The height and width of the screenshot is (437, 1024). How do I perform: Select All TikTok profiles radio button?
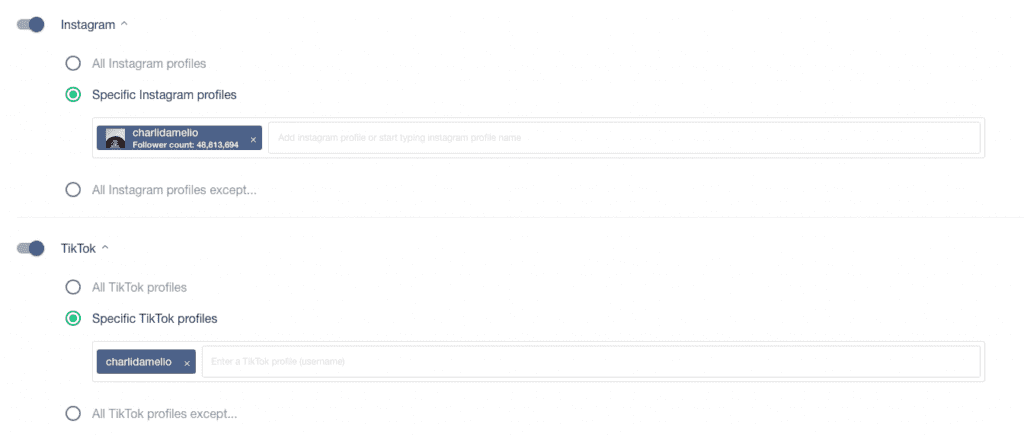tap(73, 287)
